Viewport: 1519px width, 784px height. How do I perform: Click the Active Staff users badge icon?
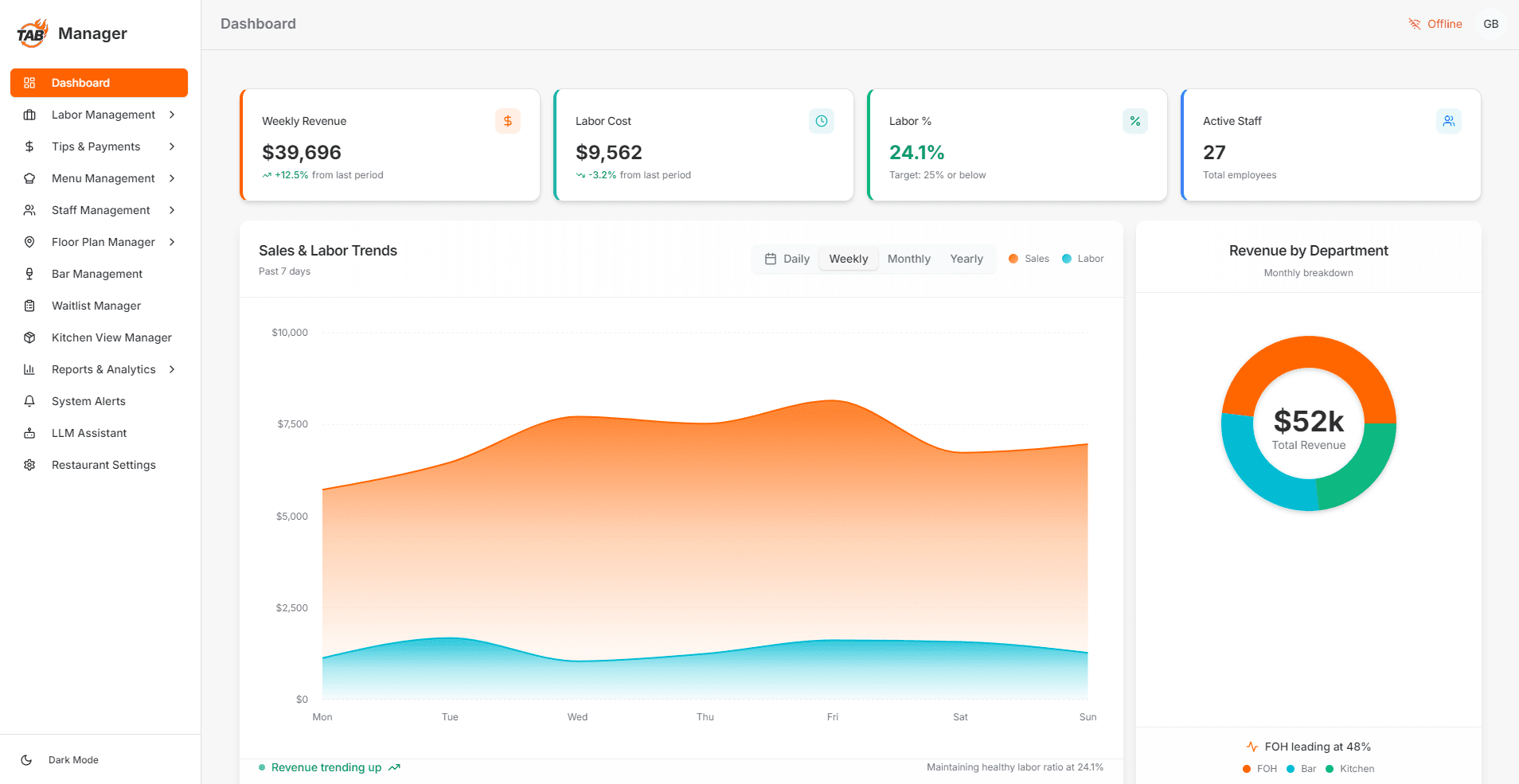(1449, 121)
